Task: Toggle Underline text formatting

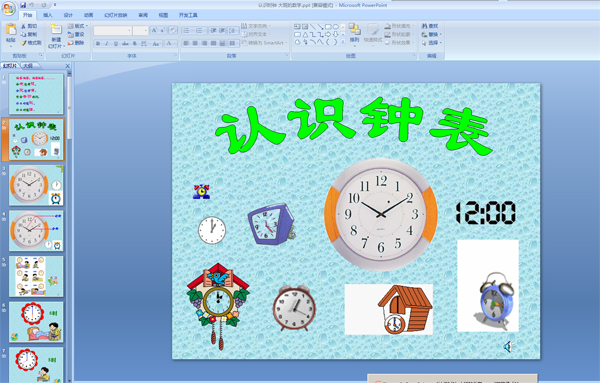Action: [x=116, y=44]
